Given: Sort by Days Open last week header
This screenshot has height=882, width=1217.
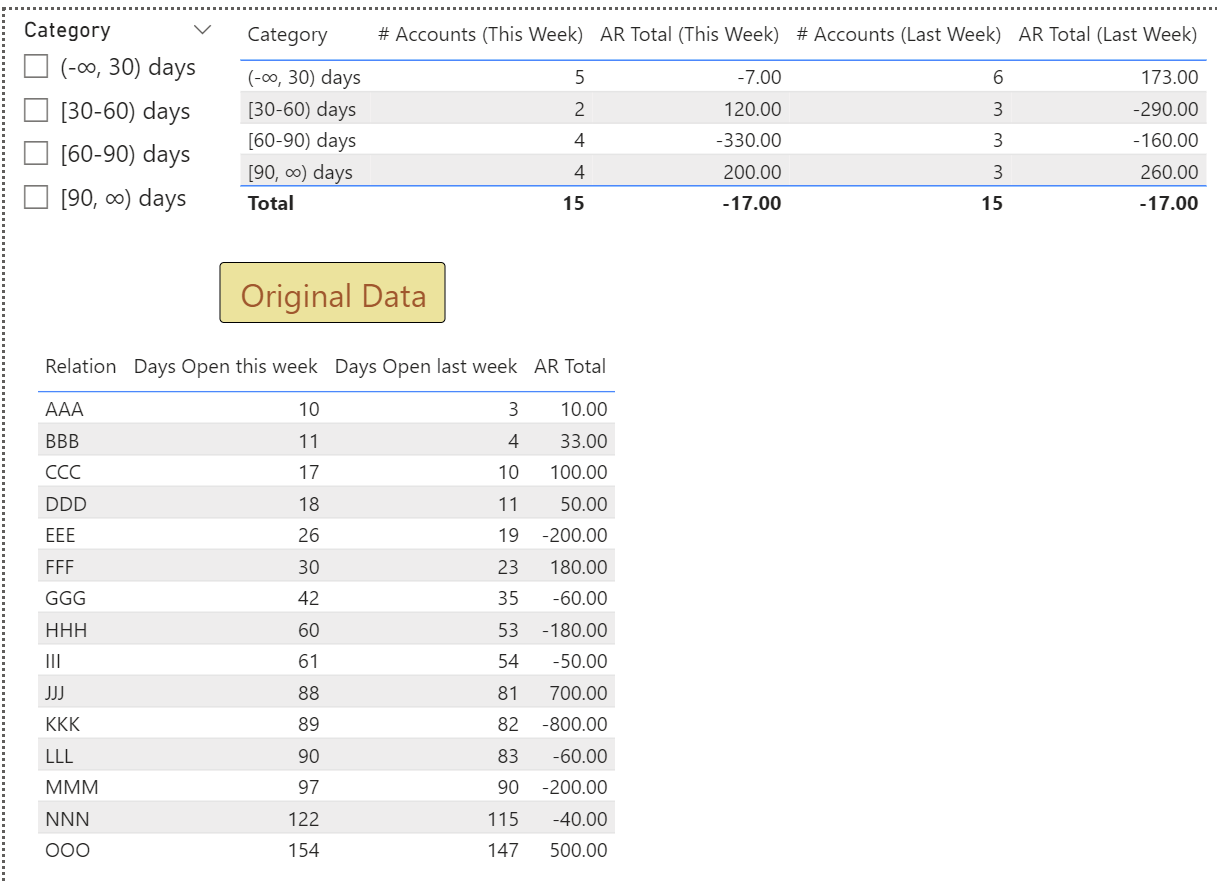Looking at the screenshot, I should (x=426, y=366).
